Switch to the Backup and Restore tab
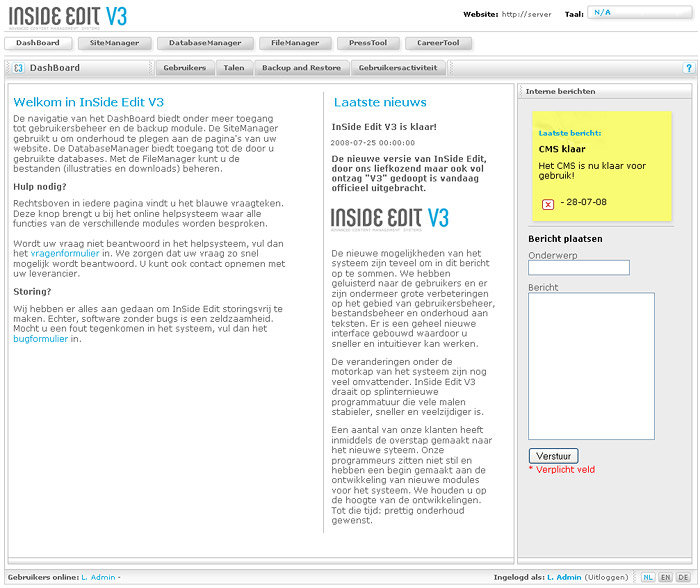The image size is (700, 588). coord(301,68)
